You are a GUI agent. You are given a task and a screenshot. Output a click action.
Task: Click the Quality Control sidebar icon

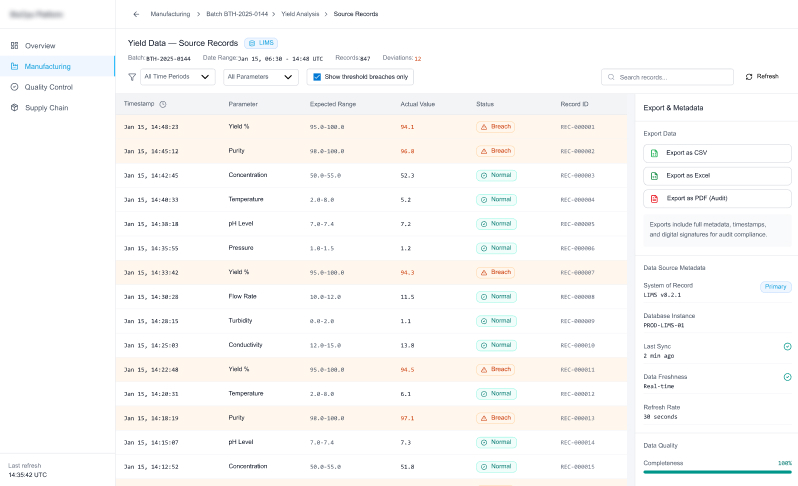coord(14,87)
